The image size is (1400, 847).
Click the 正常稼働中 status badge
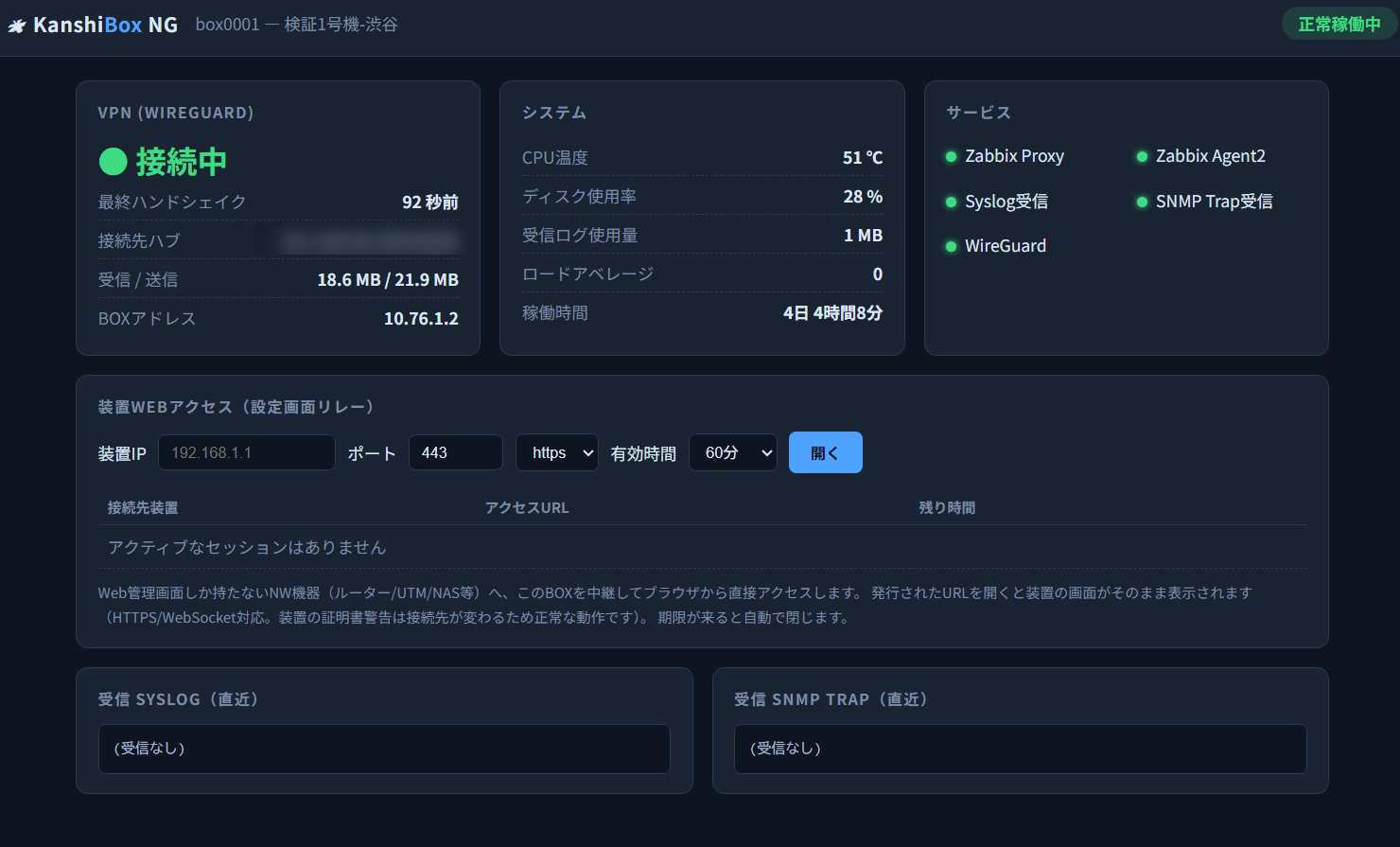coord(1339,25)
